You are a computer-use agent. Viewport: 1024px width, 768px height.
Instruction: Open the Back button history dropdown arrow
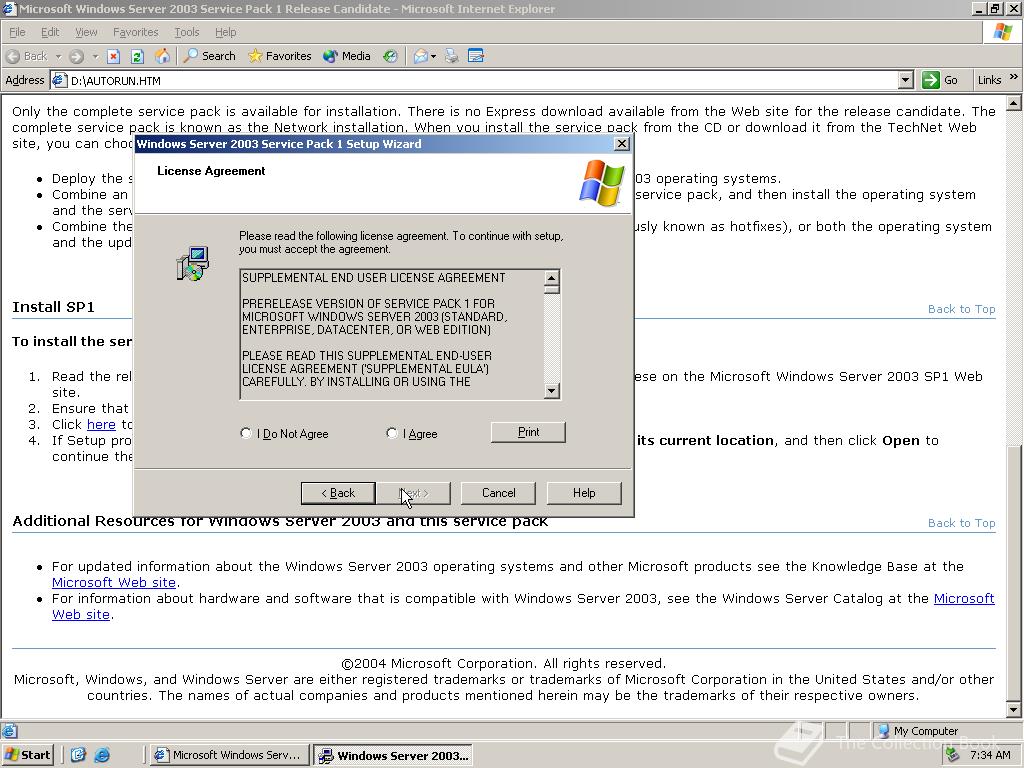click(x=58, y=56)
